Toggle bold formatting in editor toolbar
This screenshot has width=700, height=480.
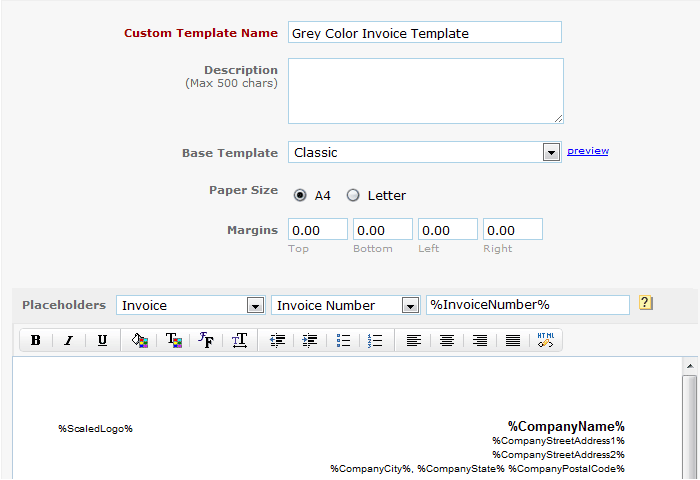36,341
